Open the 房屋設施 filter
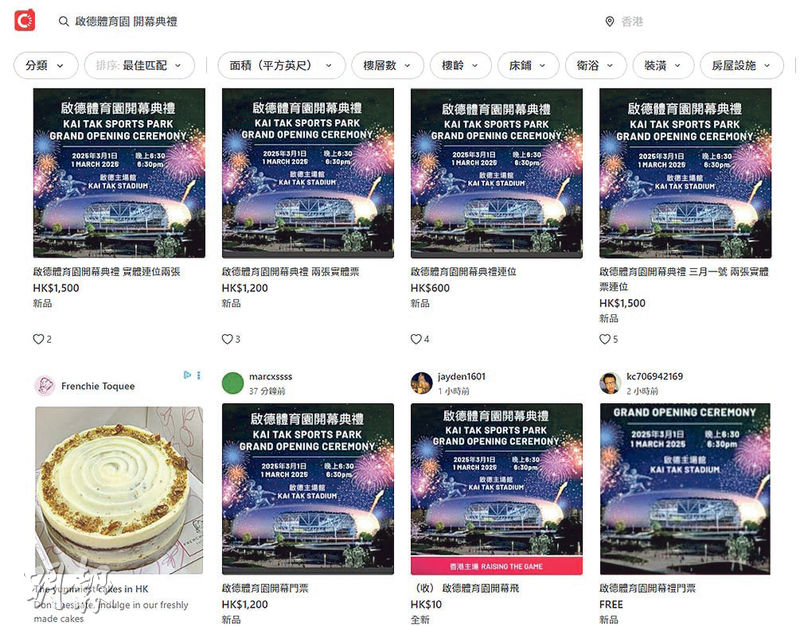Screen dimensions: 800x626 coord(742,65)
